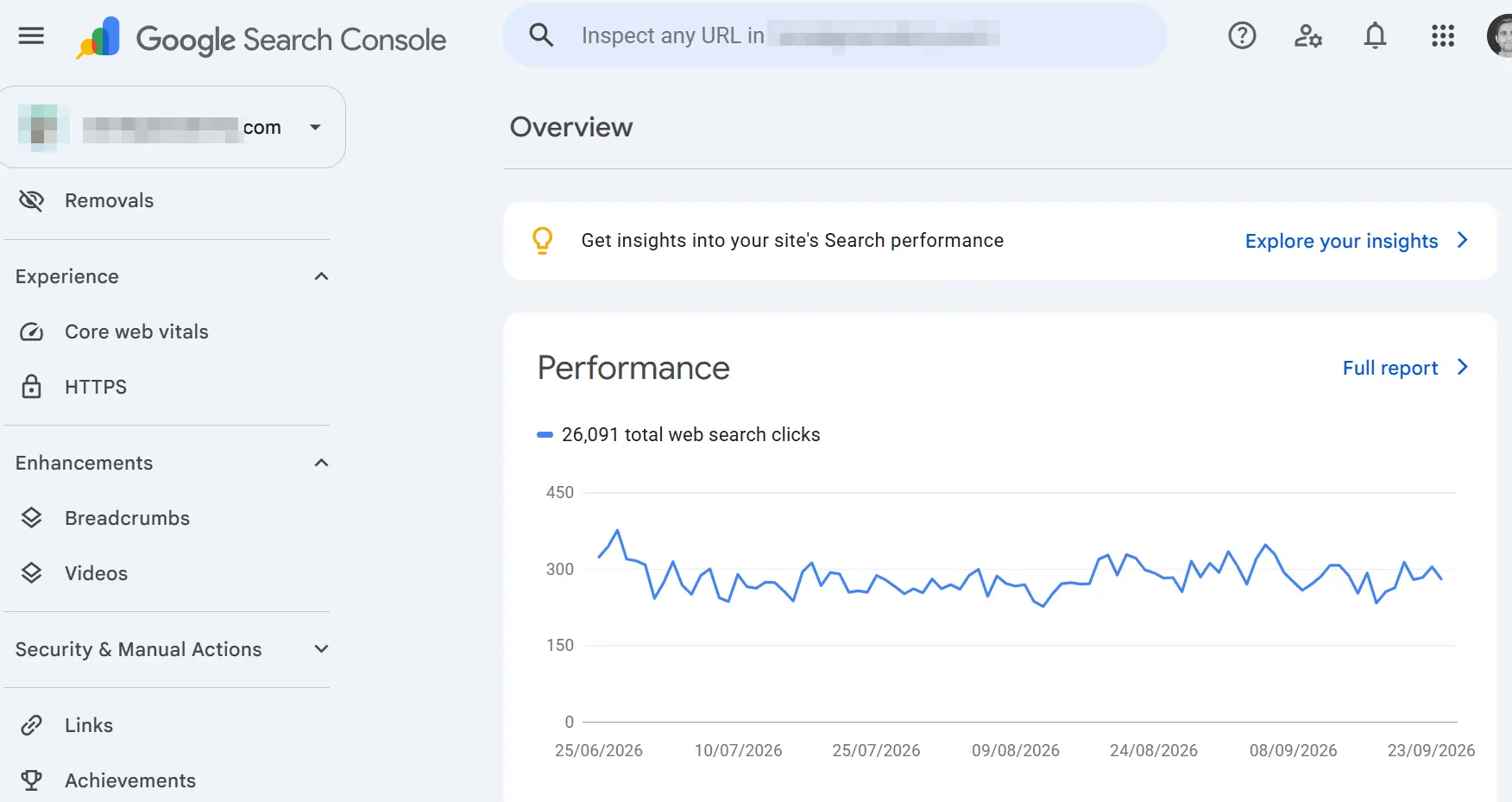Click the Achievements trophy icon
This screenshot has width=1512, height=802.
click(x=32, y=780)
